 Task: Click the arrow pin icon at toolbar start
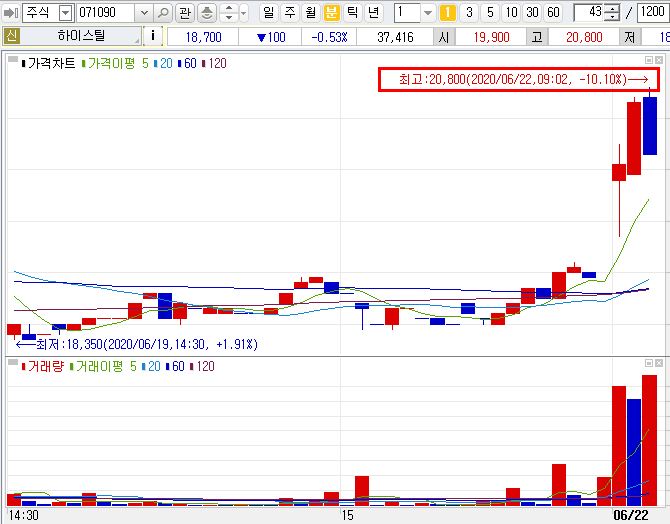tap(10, 13)
